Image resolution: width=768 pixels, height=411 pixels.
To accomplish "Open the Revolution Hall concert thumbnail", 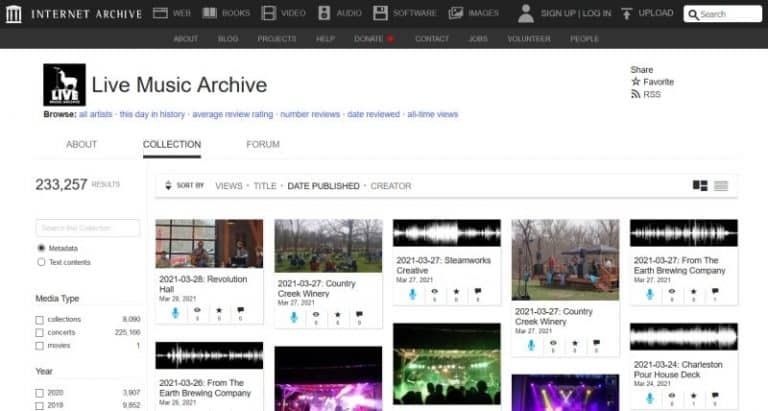I will pos(209,243).
